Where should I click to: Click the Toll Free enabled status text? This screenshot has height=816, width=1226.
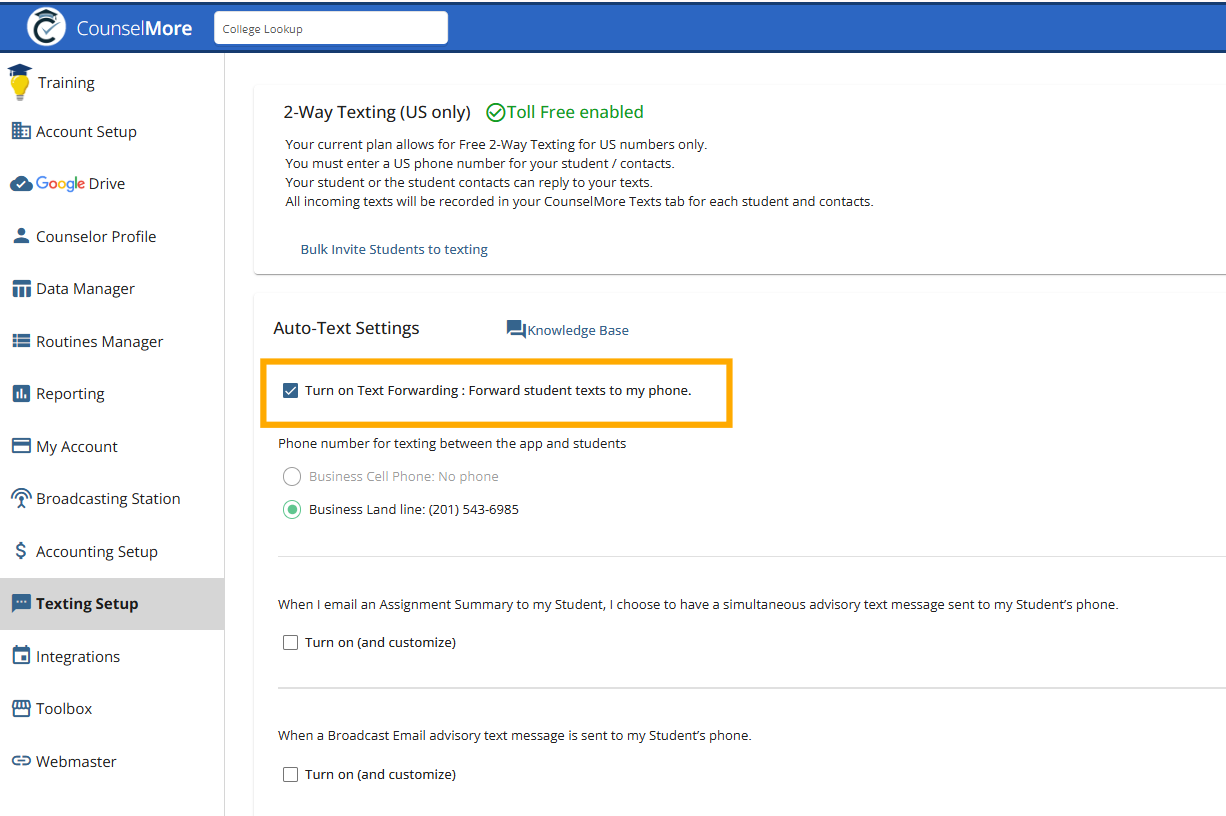(575, 112)
